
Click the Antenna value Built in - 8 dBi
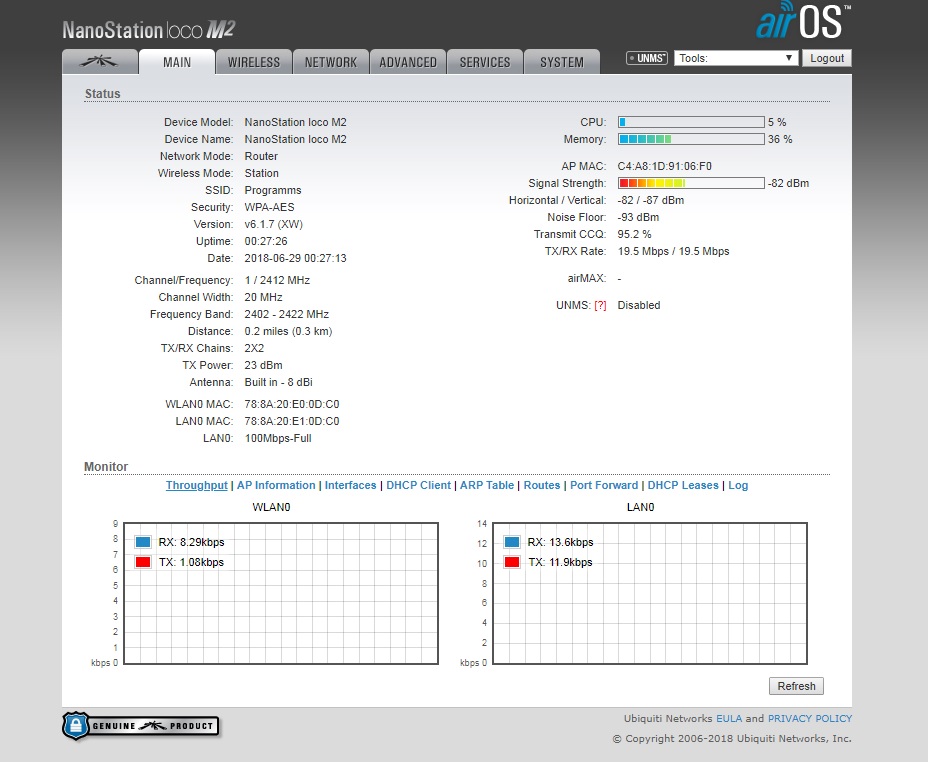click(x=278, y=382)
